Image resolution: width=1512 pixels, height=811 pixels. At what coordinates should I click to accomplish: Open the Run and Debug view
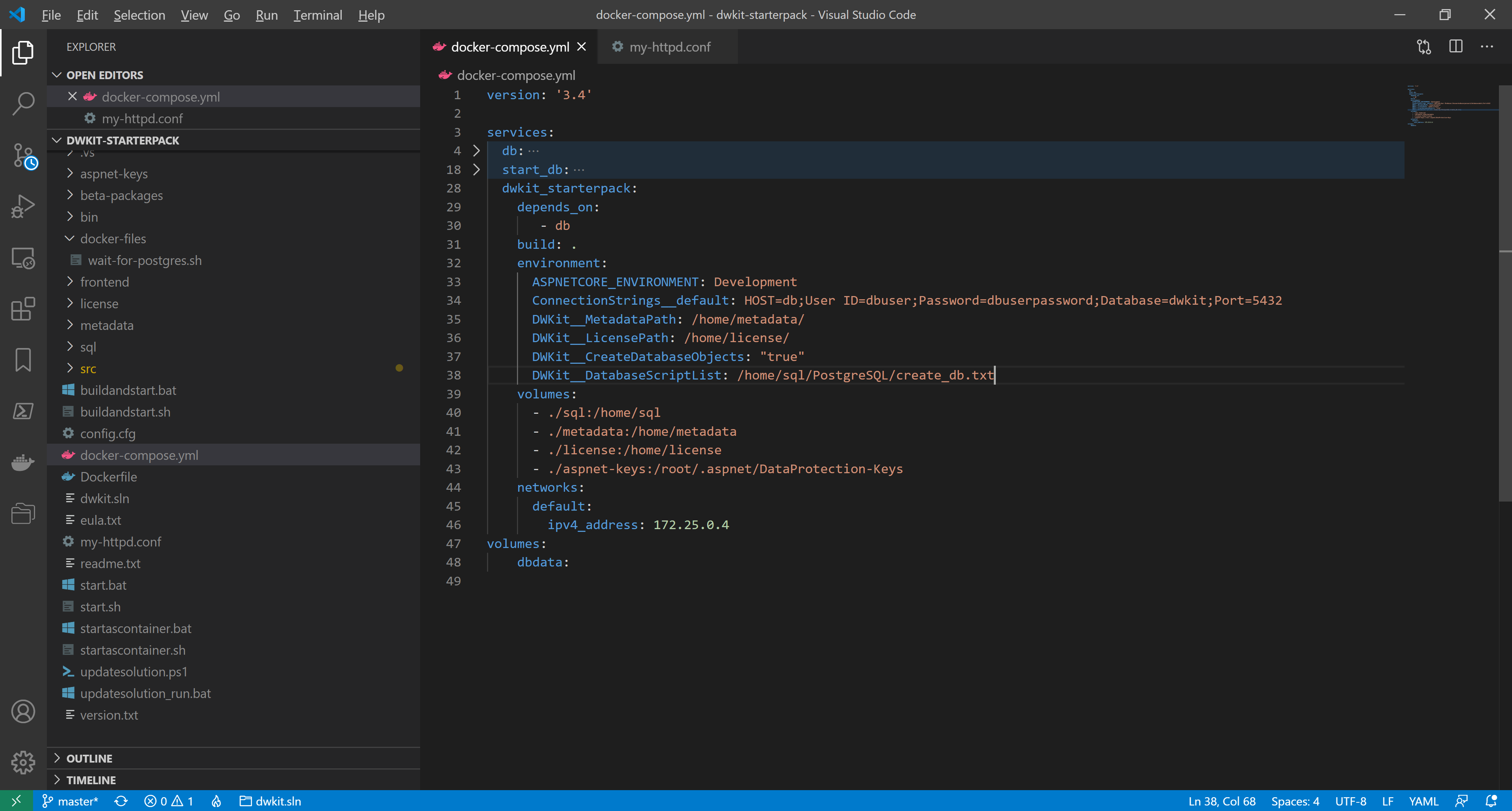23,206
